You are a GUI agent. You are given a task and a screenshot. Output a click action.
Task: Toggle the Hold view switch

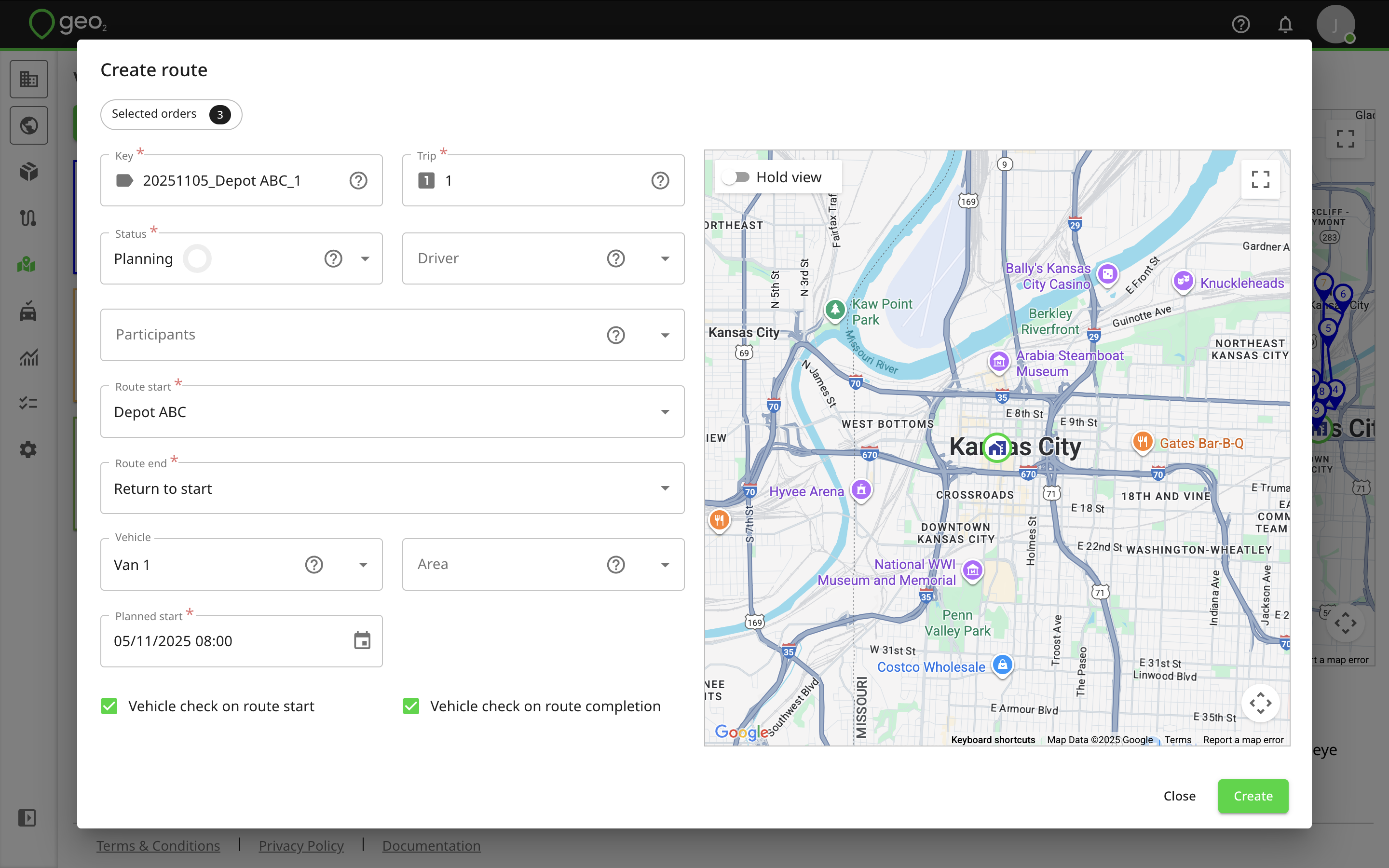tap(736, 177)
